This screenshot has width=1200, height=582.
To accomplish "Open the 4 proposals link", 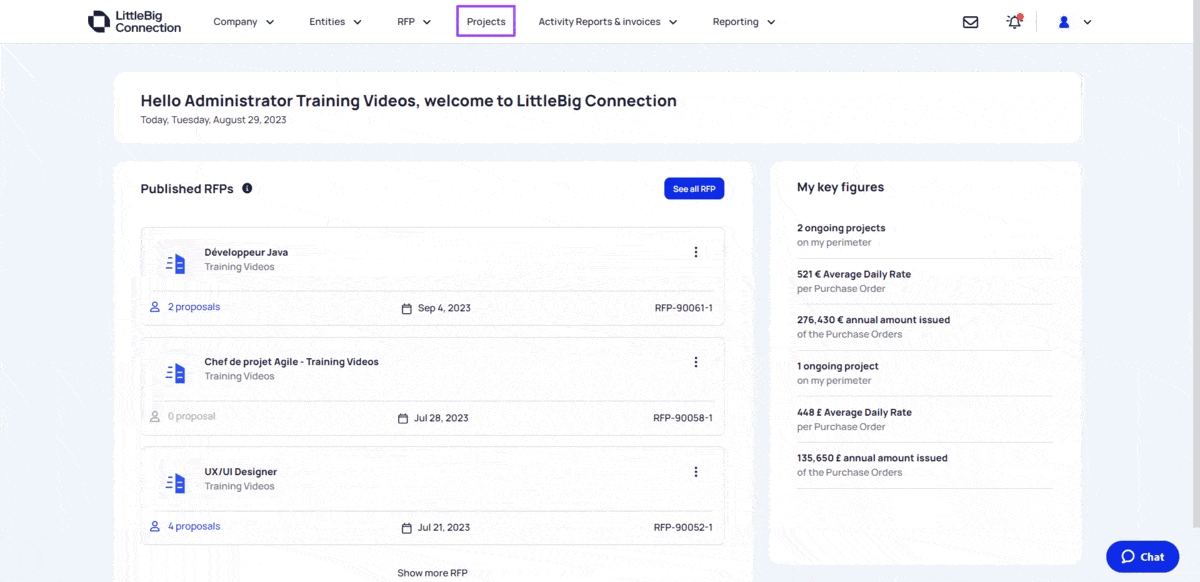I will click(x=194, y=526).
